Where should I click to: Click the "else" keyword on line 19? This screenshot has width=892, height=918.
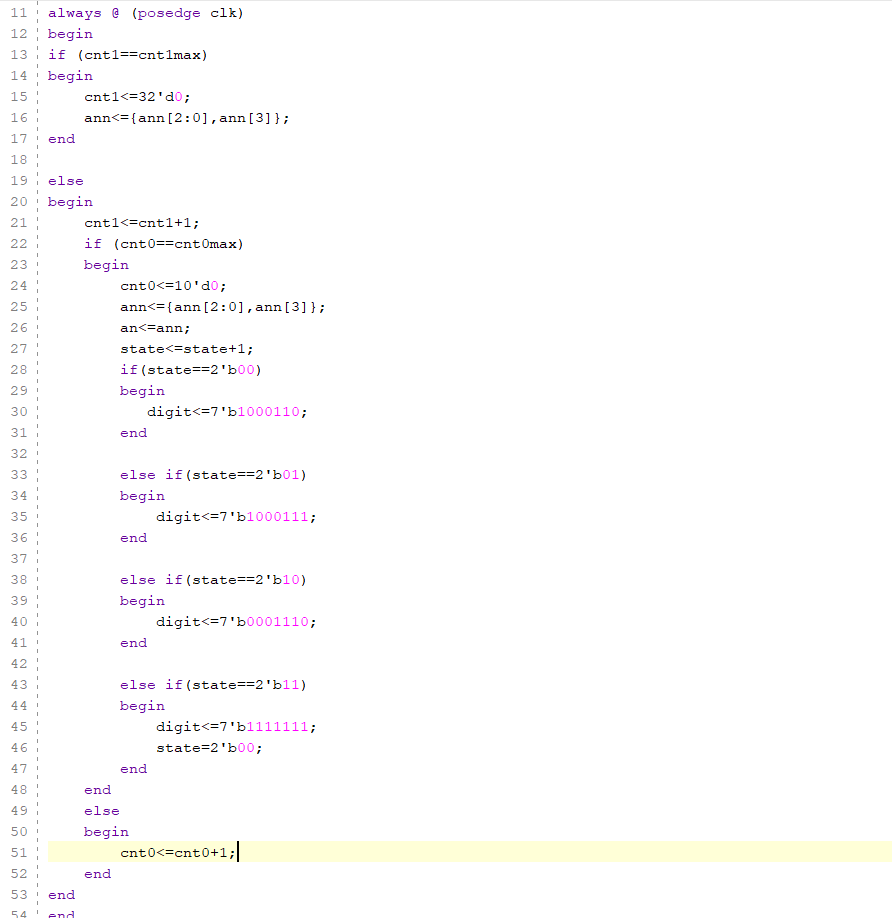click(x=66, y=181)
